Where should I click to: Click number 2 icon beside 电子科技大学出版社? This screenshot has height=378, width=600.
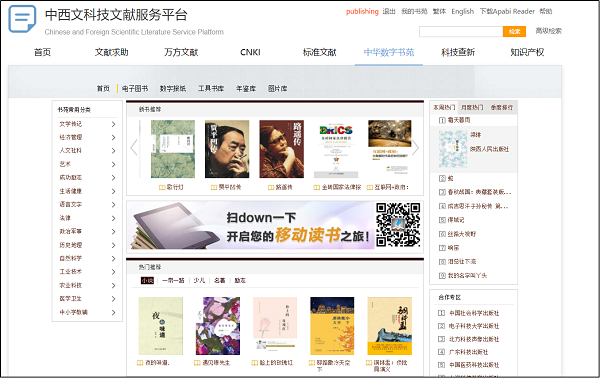point(441,326)
